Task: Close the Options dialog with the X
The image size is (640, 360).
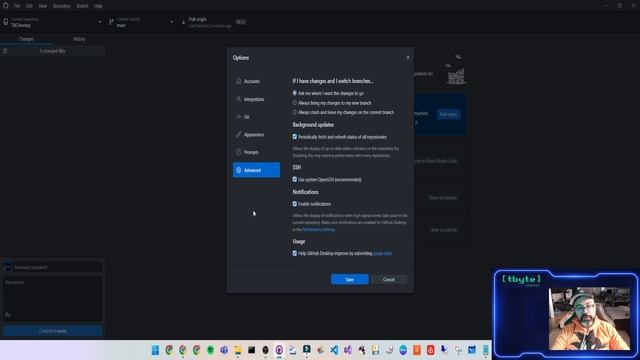Action: [408, 58]
